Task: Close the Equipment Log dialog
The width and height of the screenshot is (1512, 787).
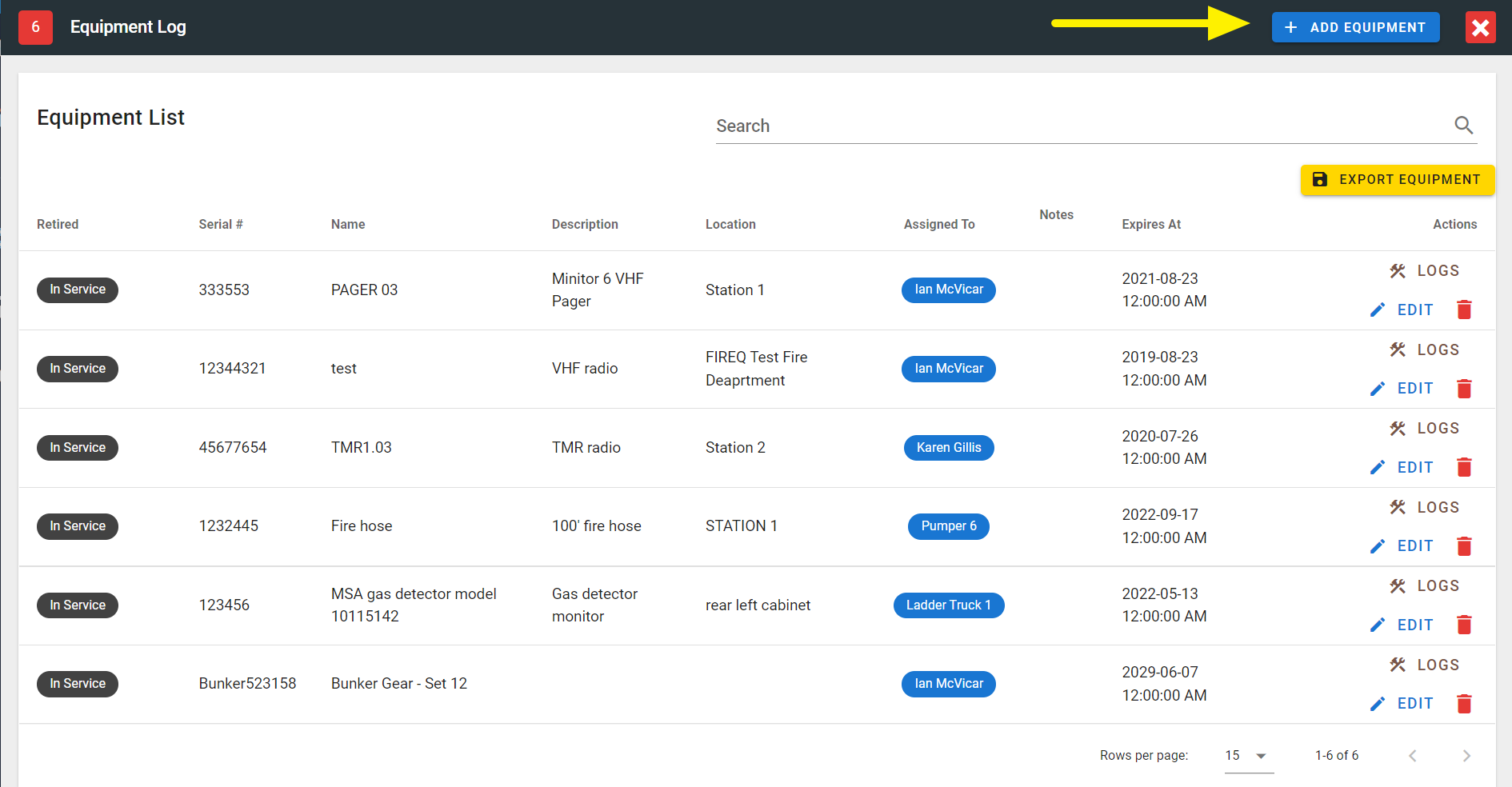Action: (1480, 28)
